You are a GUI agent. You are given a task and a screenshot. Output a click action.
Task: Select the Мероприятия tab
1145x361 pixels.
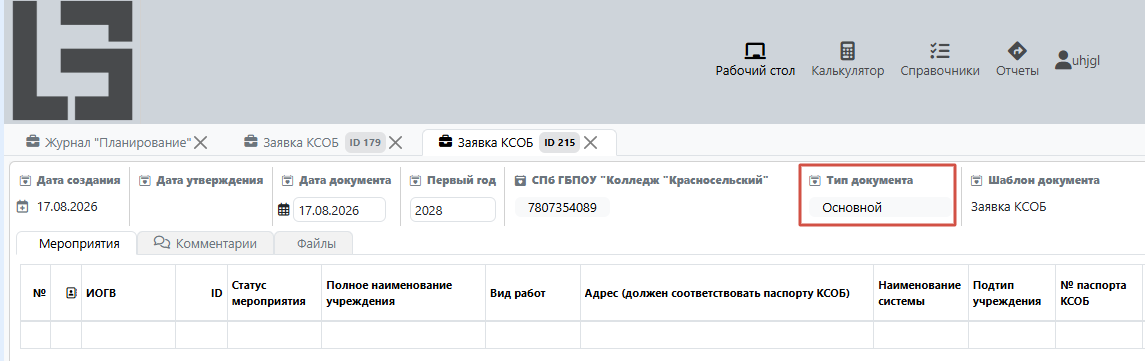pos(78,244)
